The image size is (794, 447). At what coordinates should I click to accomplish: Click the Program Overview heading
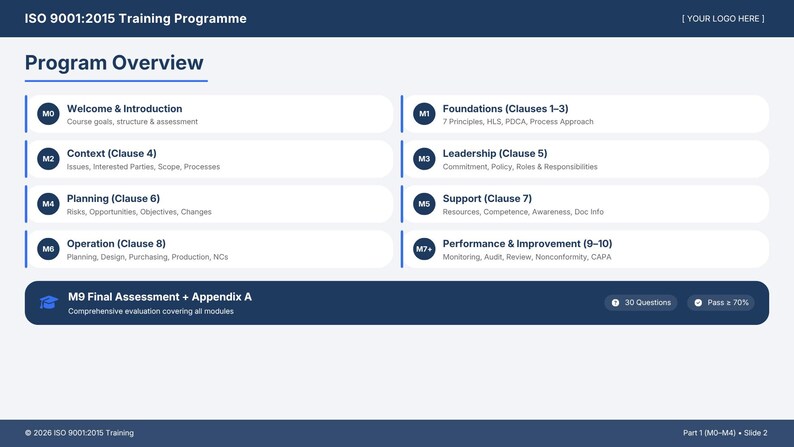pos(114,63)
